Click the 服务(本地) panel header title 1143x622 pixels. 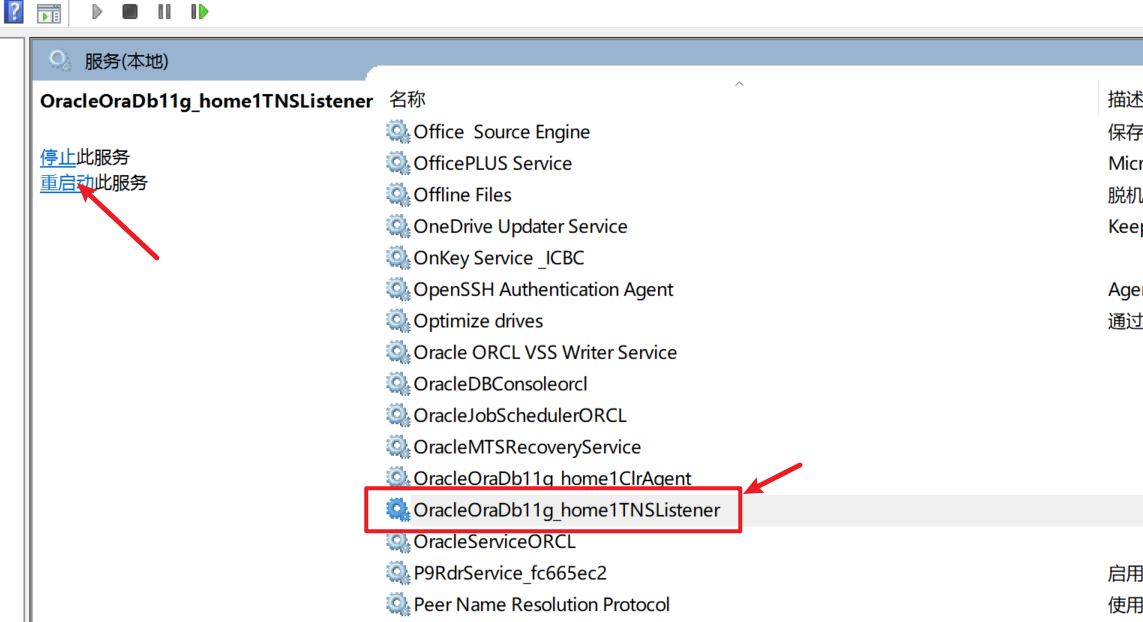(126, 61)
